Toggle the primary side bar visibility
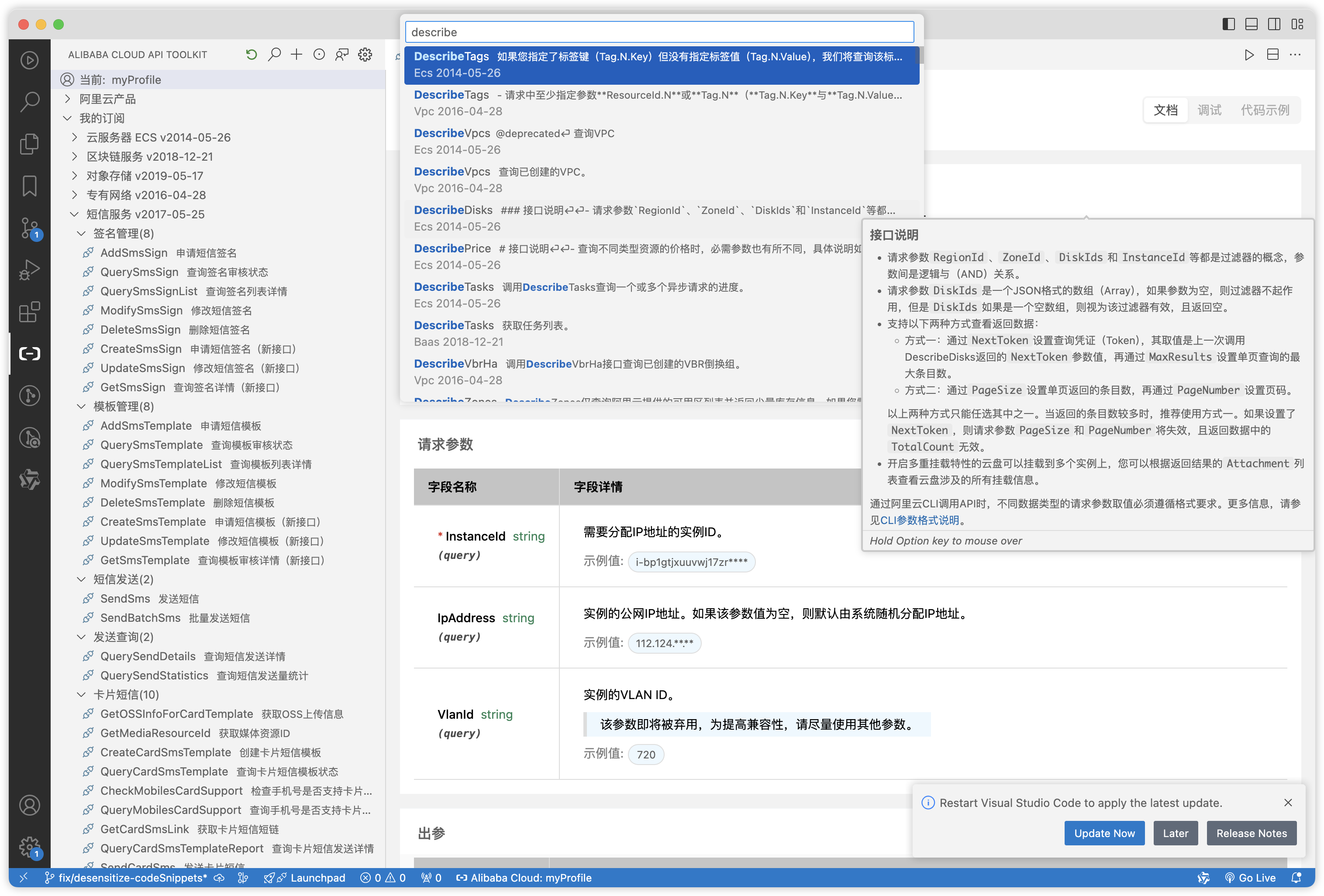The image size is (1324, 896). tap(1228, 24)
